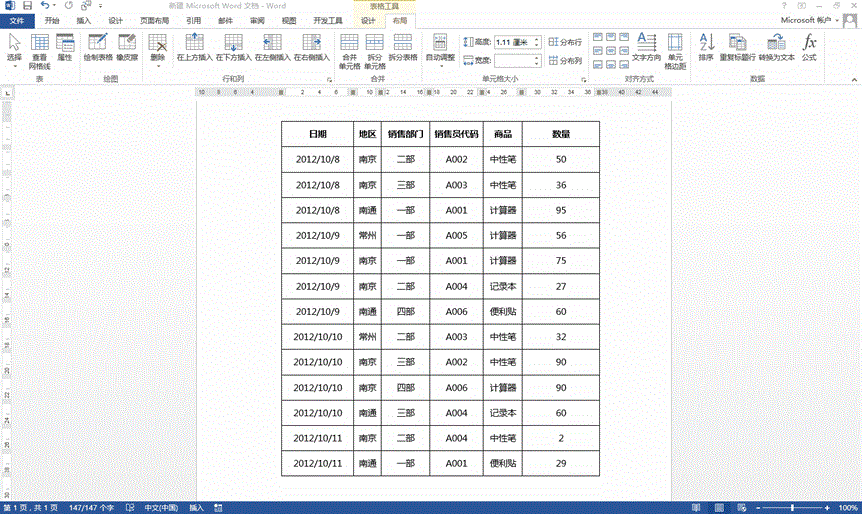The width and height of the screenshot is (862, 514).
Task: Insert row above (在上方插入)
Action: [194, 46]
